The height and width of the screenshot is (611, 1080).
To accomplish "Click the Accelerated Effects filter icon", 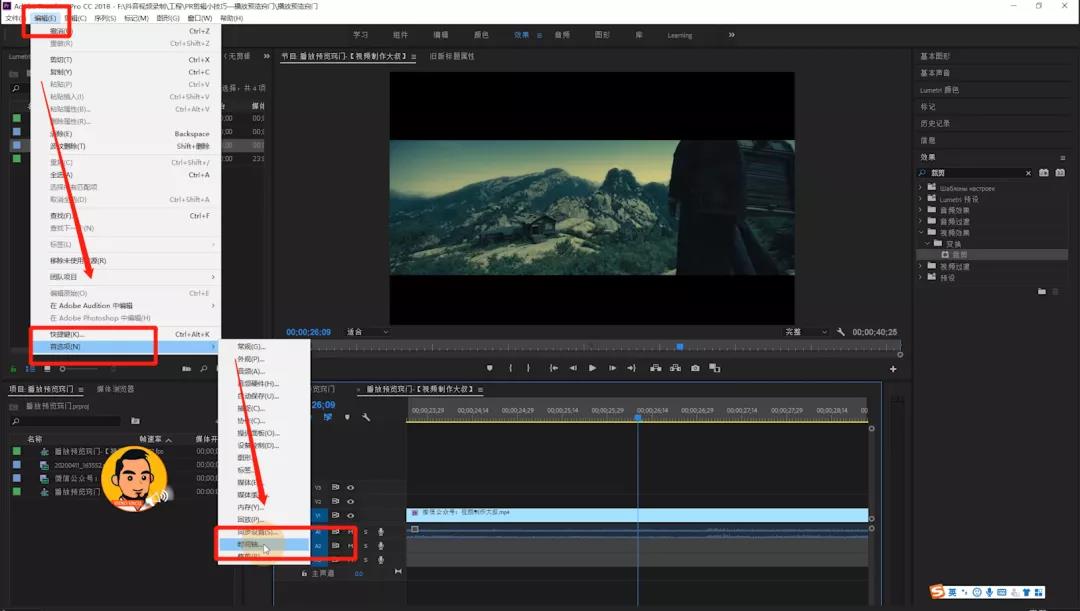I will (x=1043, y=173).
